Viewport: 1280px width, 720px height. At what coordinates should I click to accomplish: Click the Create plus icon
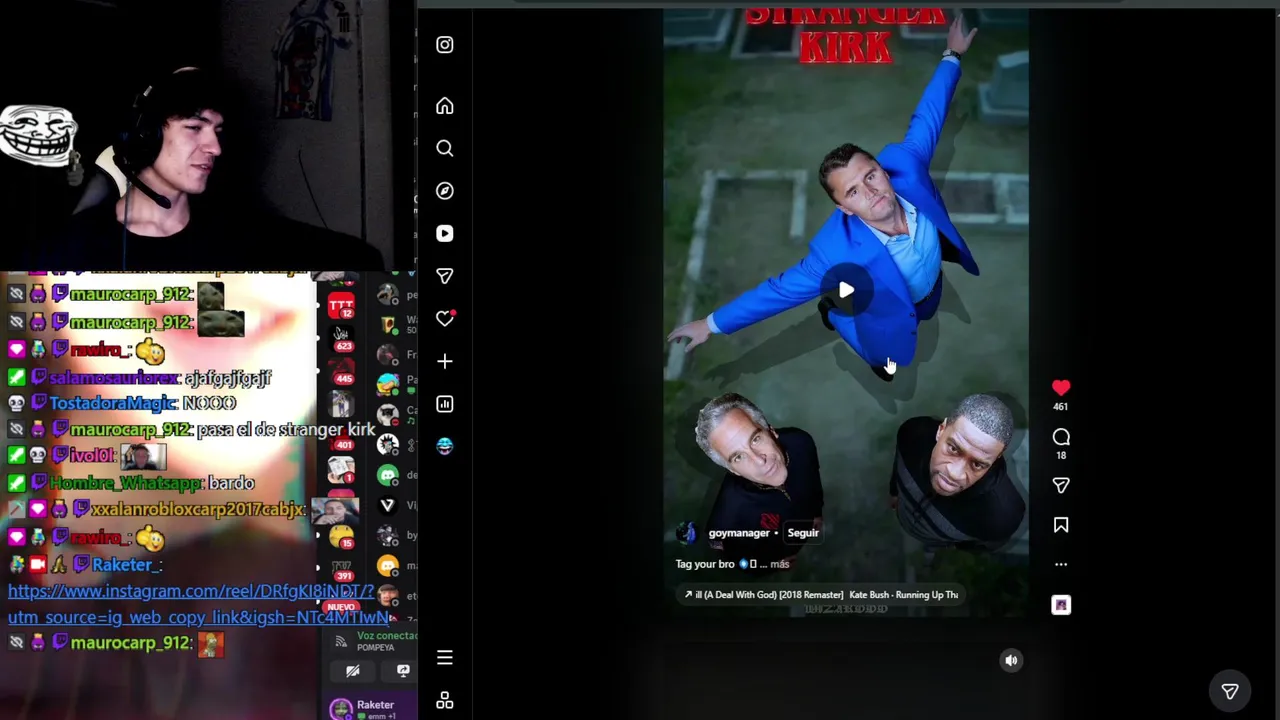click(x=445, y=361)
